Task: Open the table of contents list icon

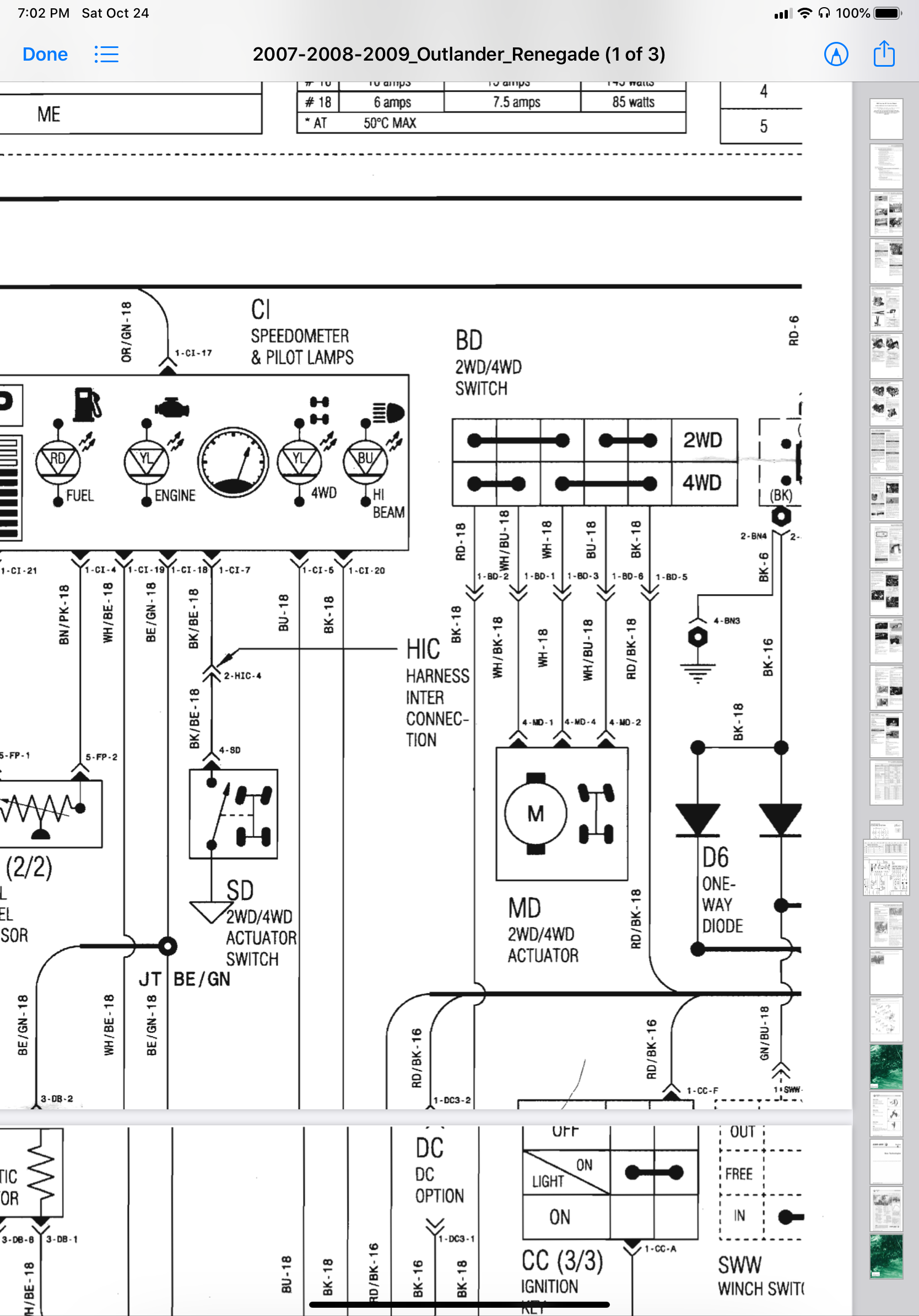Action: [x=106, y=55]
